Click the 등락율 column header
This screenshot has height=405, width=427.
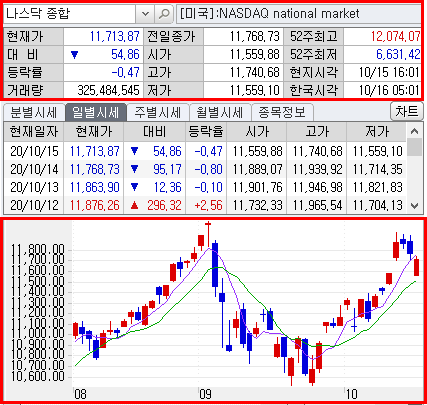[x=206, y=132]
